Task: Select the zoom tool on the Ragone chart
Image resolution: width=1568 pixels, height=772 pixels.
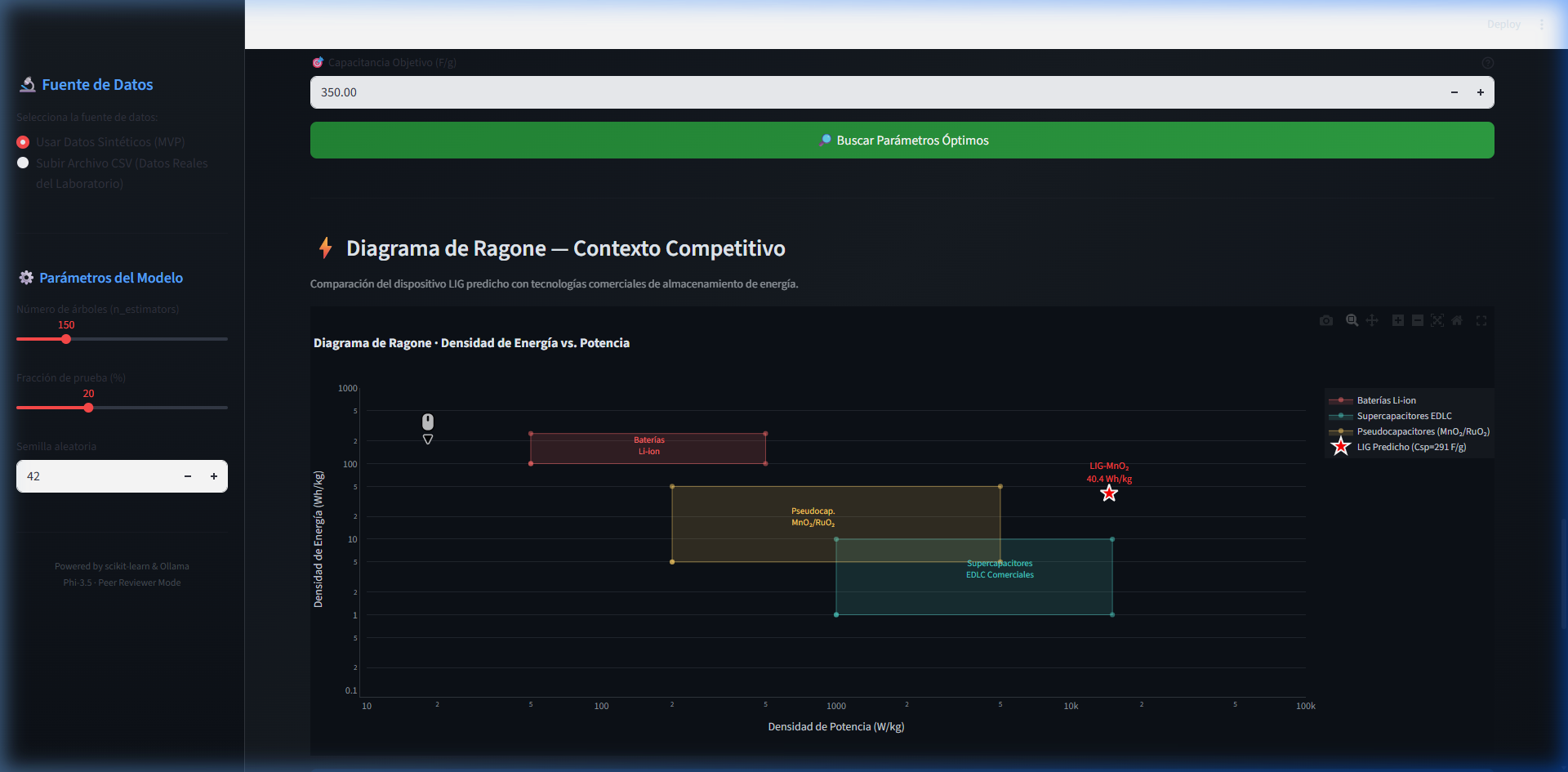Action: pos(1352,320)
